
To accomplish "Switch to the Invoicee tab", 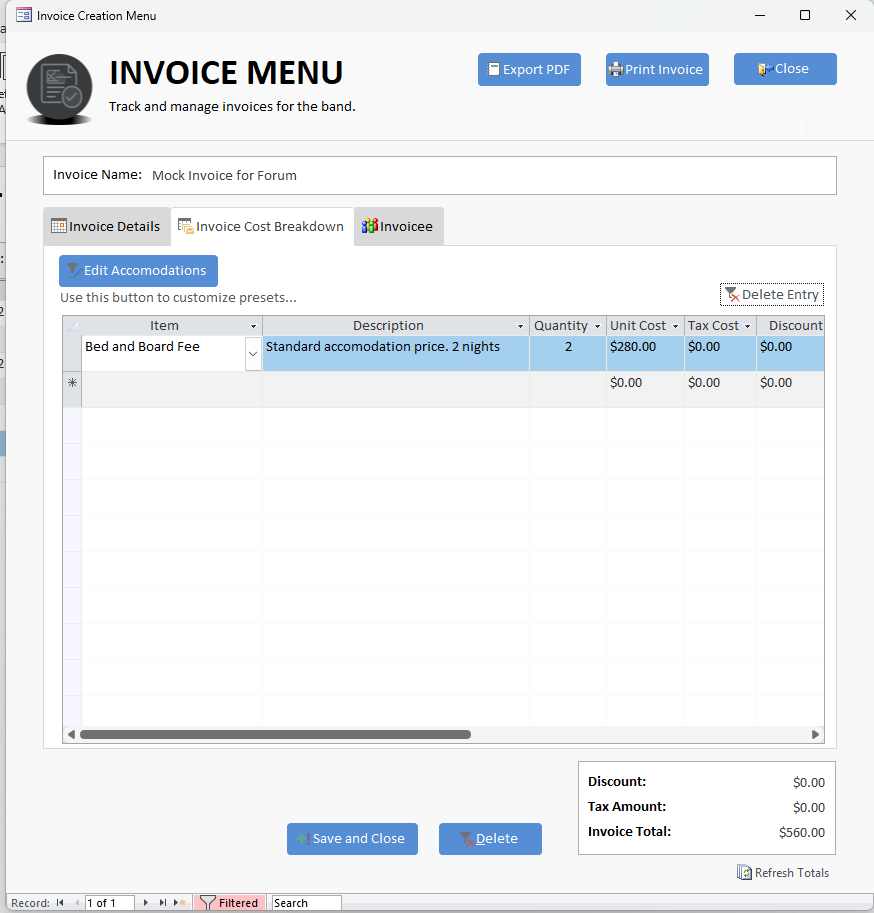I will (x=399, y=227).
